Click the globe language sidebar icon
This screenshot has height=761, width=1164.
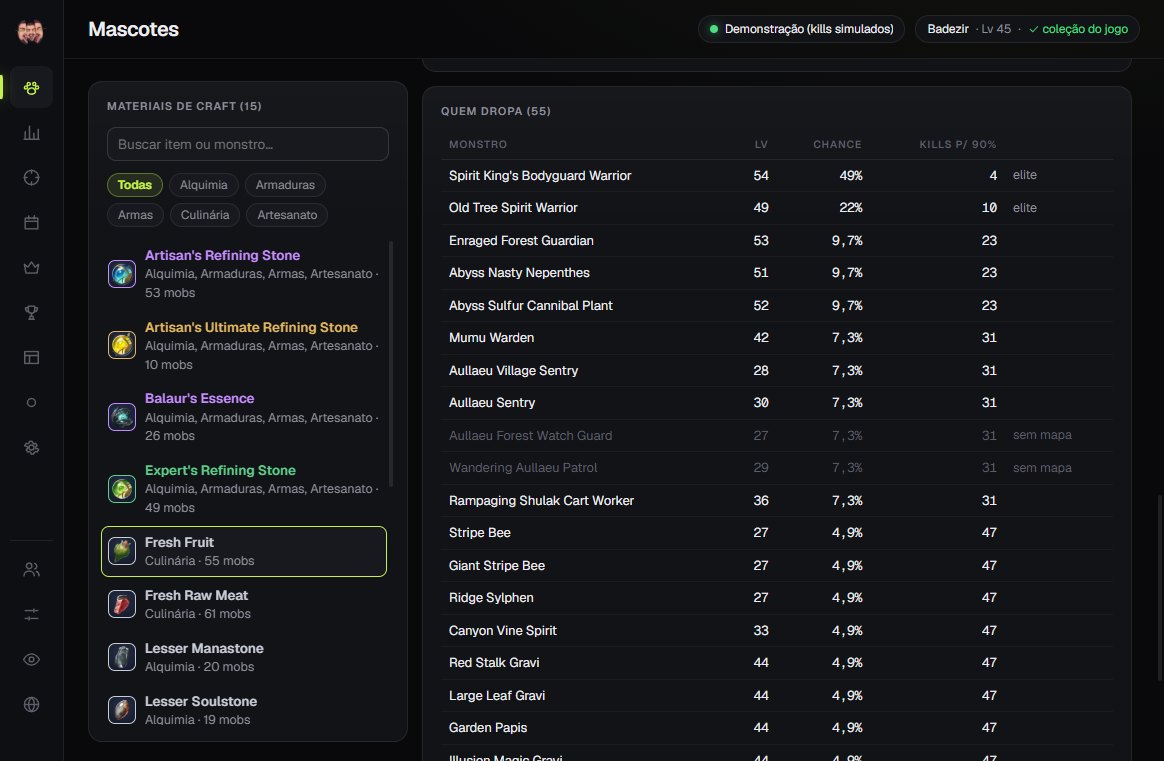pyautogui.click(x=31, y=705)
